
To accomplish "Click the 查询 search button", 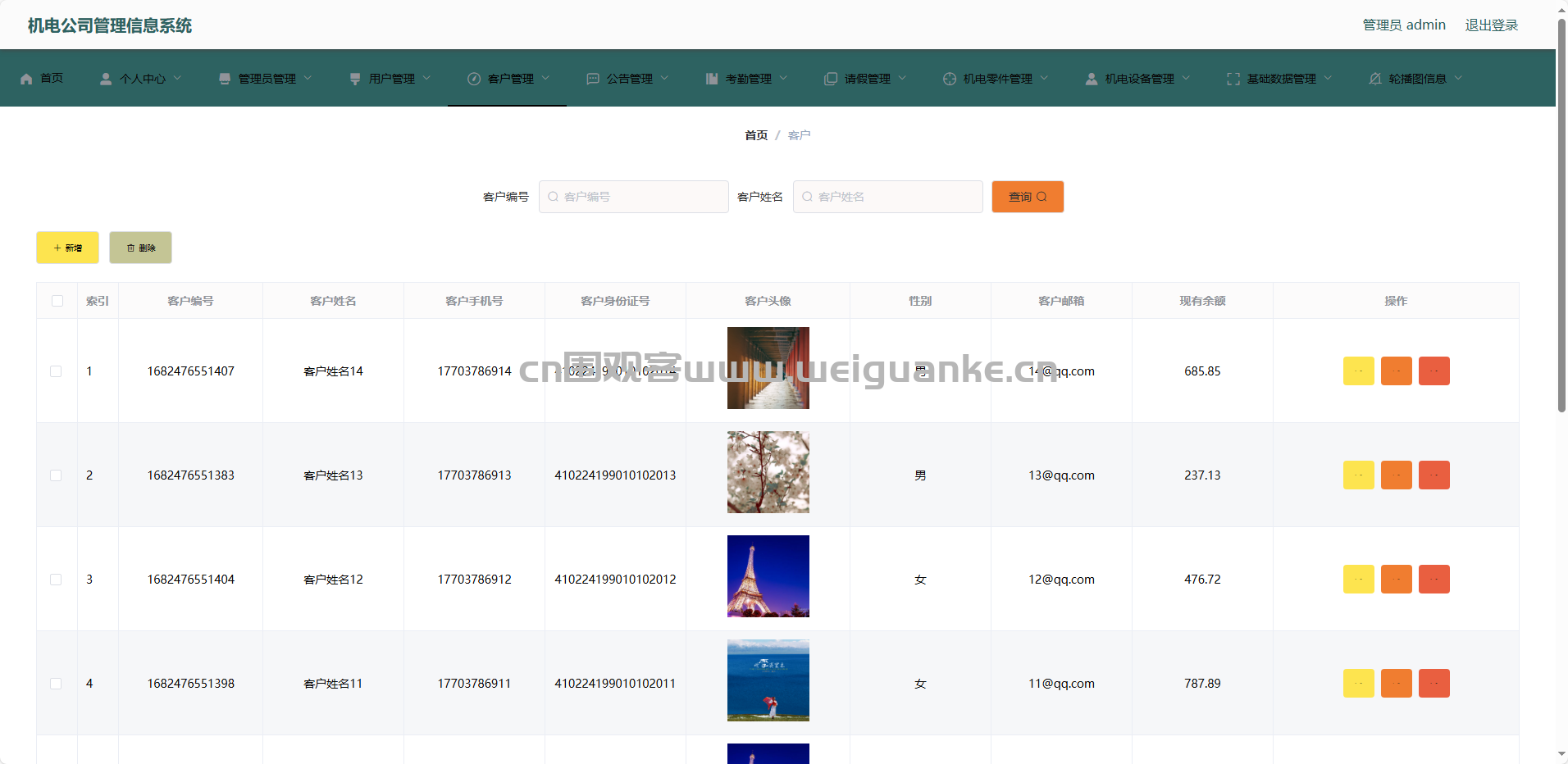I will (x=1028, y=197).
